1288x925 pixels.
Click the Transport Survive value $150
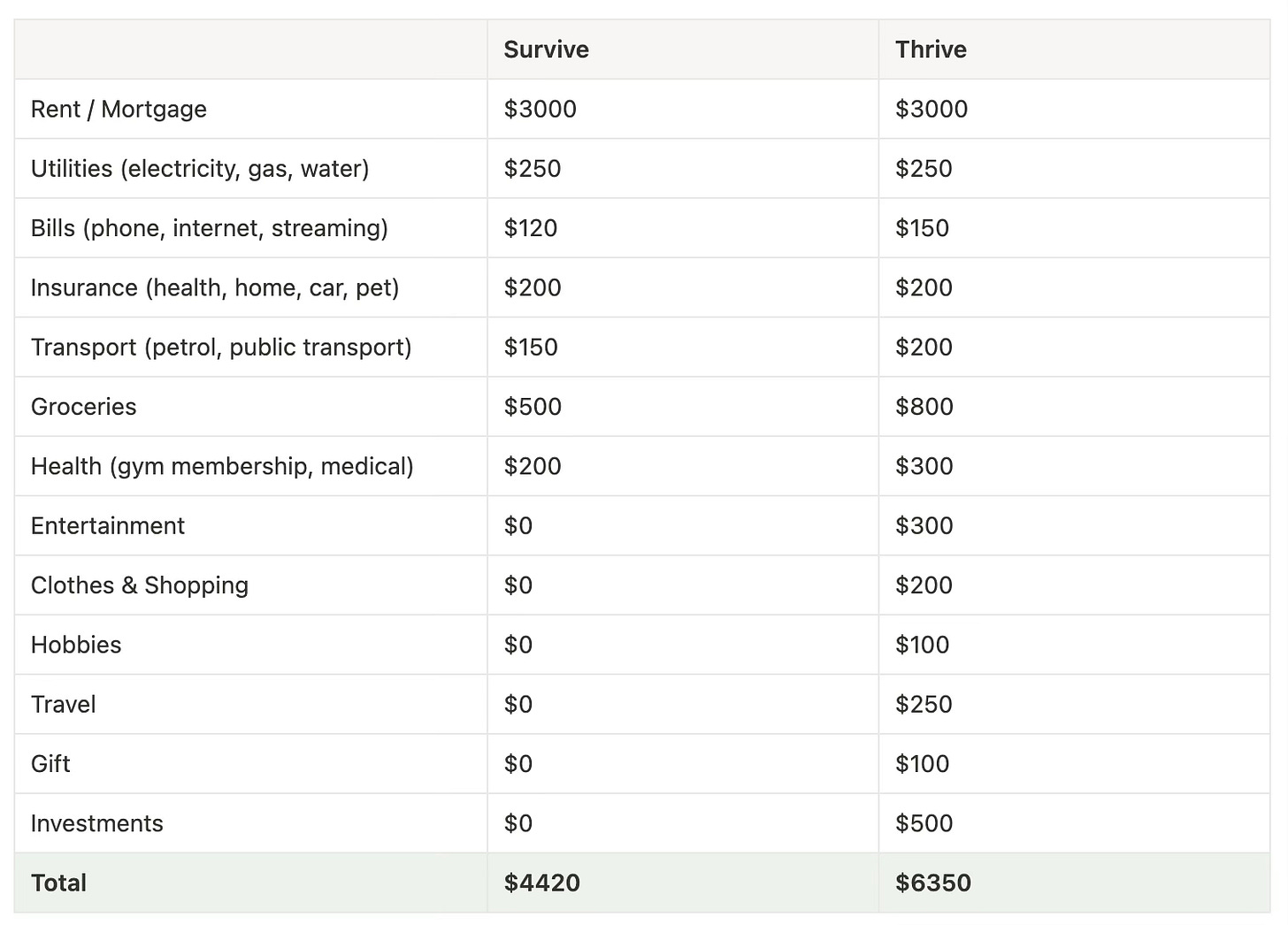point(531,347)
